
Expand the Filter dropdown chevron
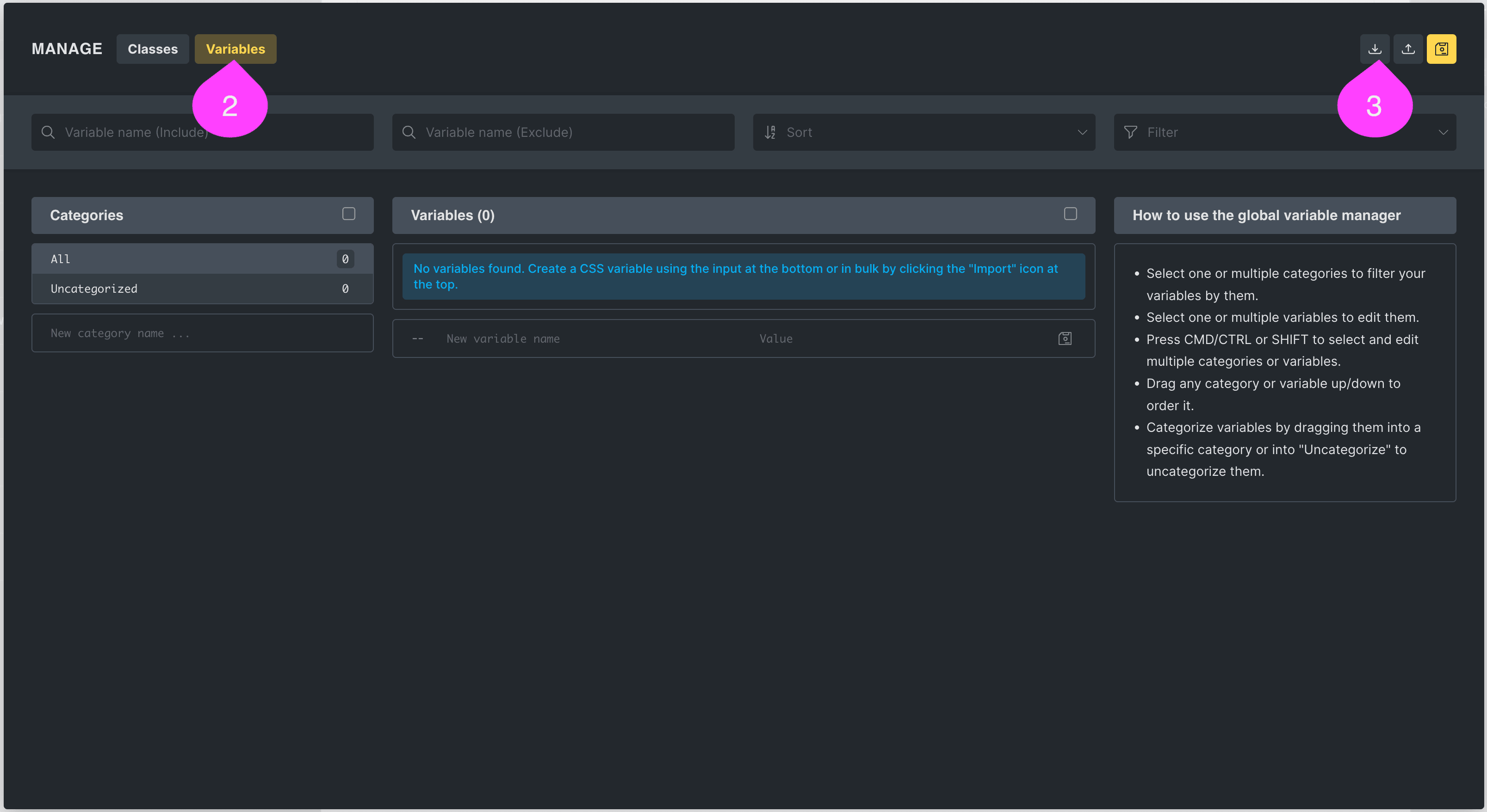[x=1443, y=132]
